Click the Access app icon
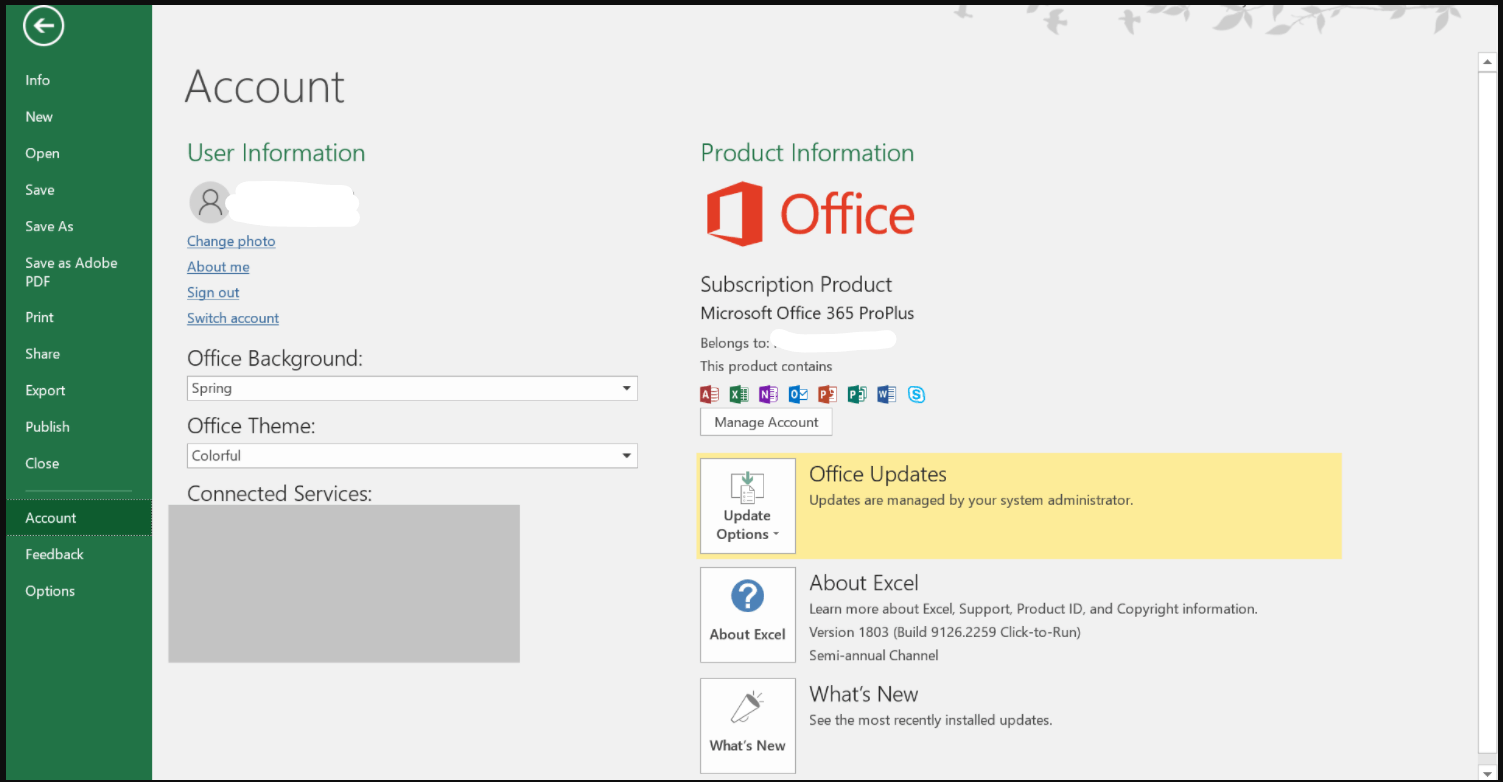 [x=710, y=394]
